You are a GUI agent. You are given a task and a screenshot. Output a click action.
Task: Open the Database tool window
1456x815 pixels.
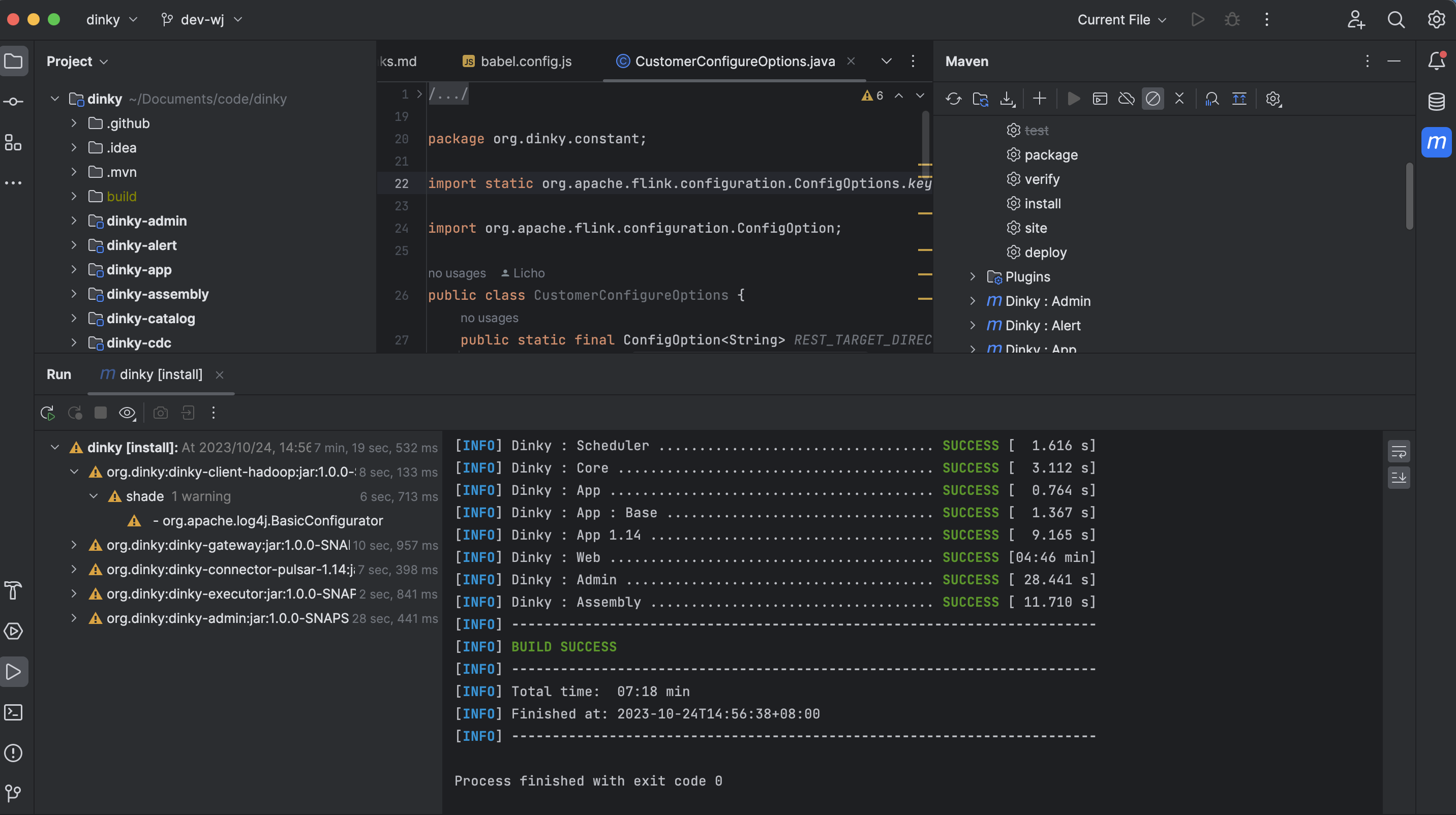[x=1436, y=102]
